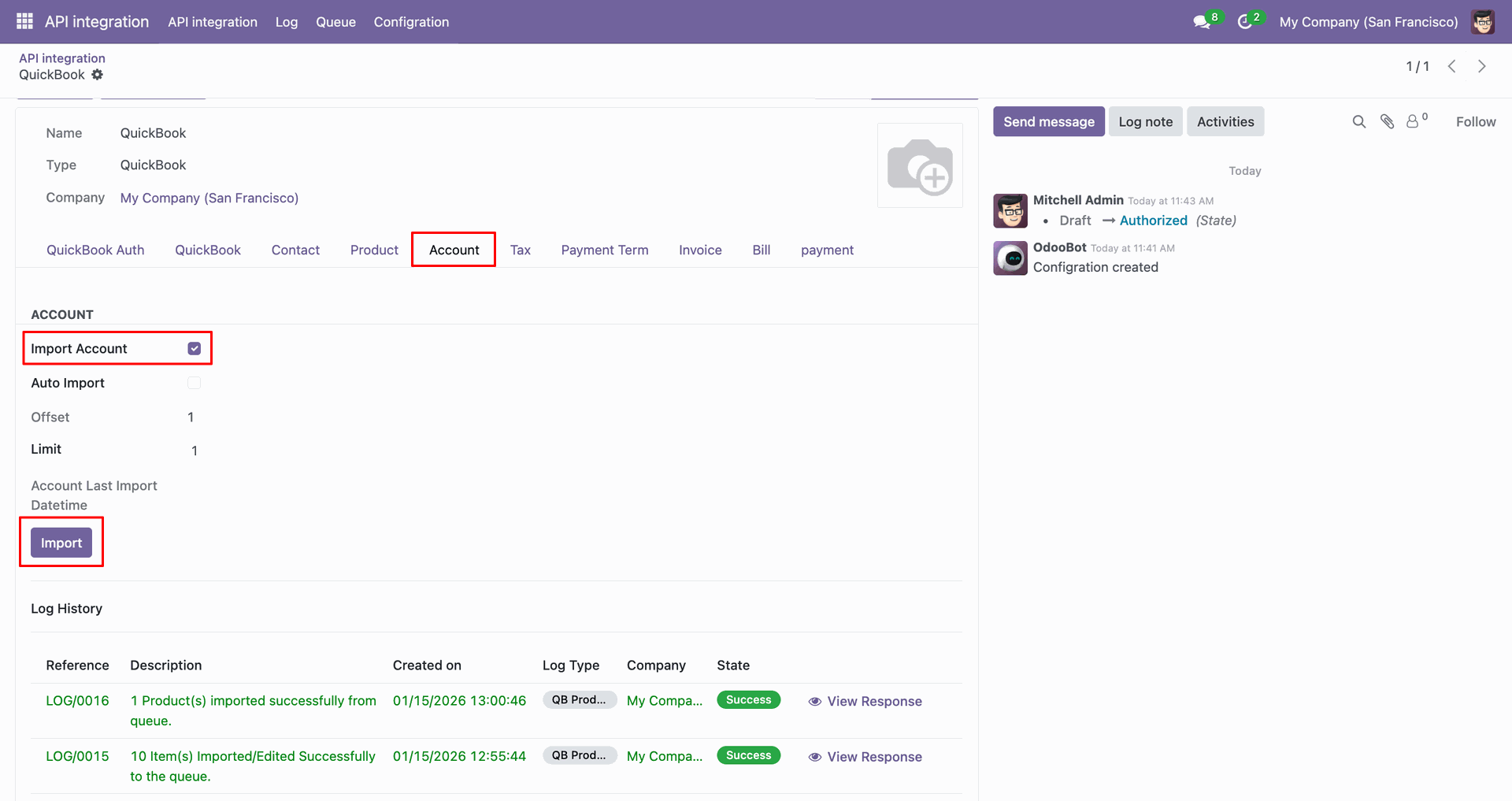Click the Reference column header
The width and height of the screenshot is (1512, 801).
point(77,666)
